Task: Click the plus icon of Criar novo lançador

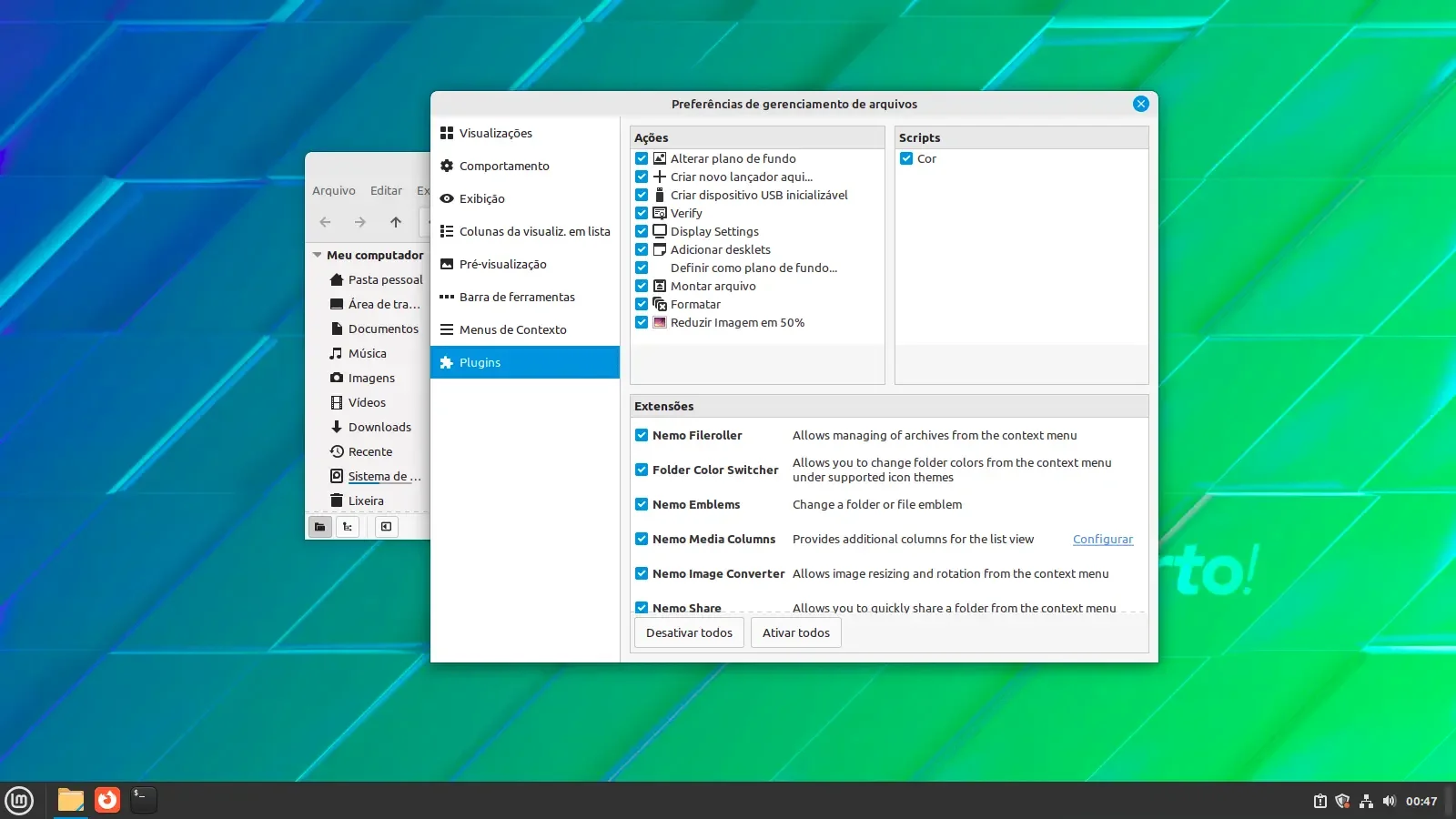Action: pyautogui.click(x=660, y=177)
